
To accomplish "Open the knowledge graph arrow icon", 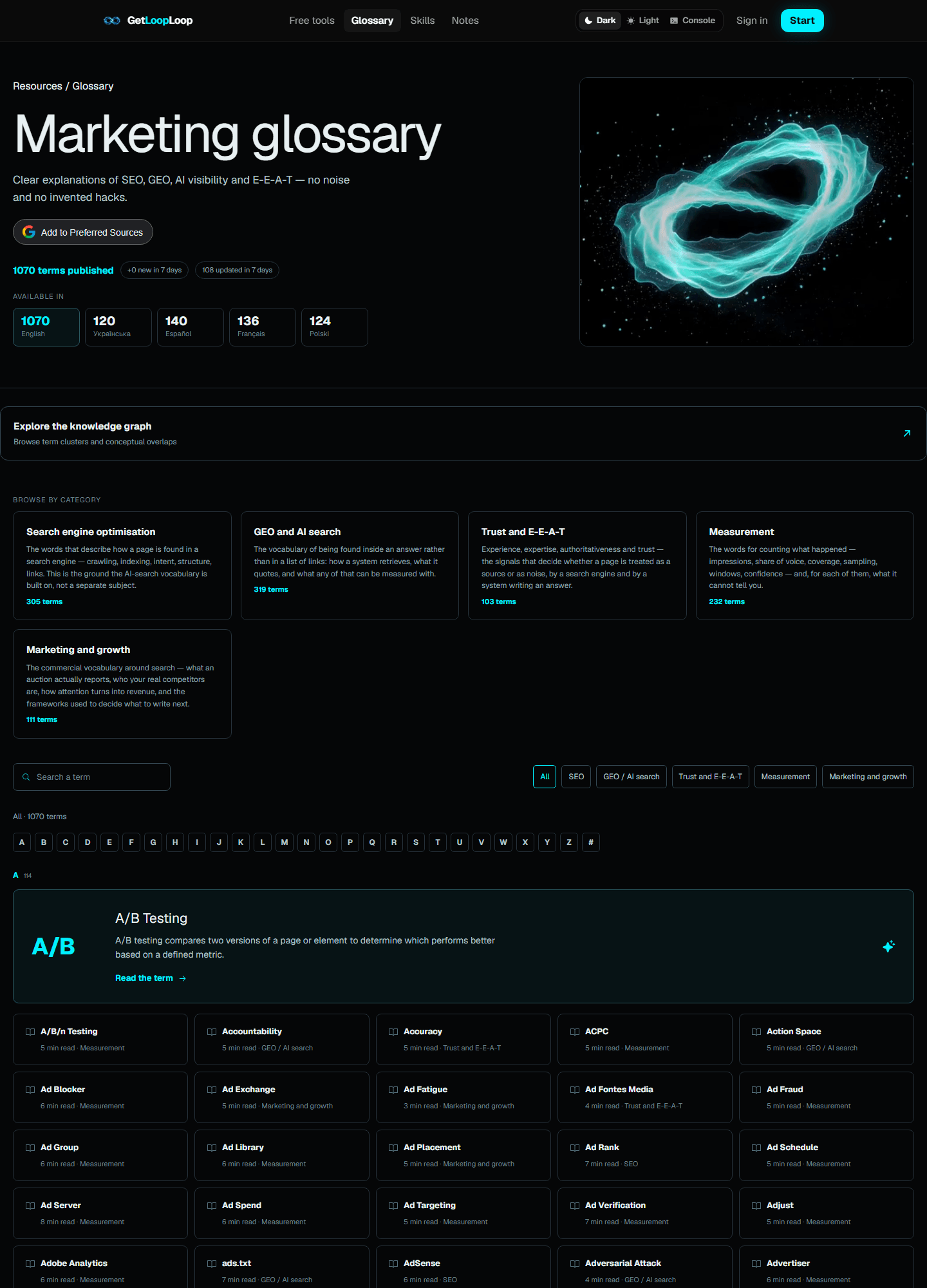I will point(907,433).
